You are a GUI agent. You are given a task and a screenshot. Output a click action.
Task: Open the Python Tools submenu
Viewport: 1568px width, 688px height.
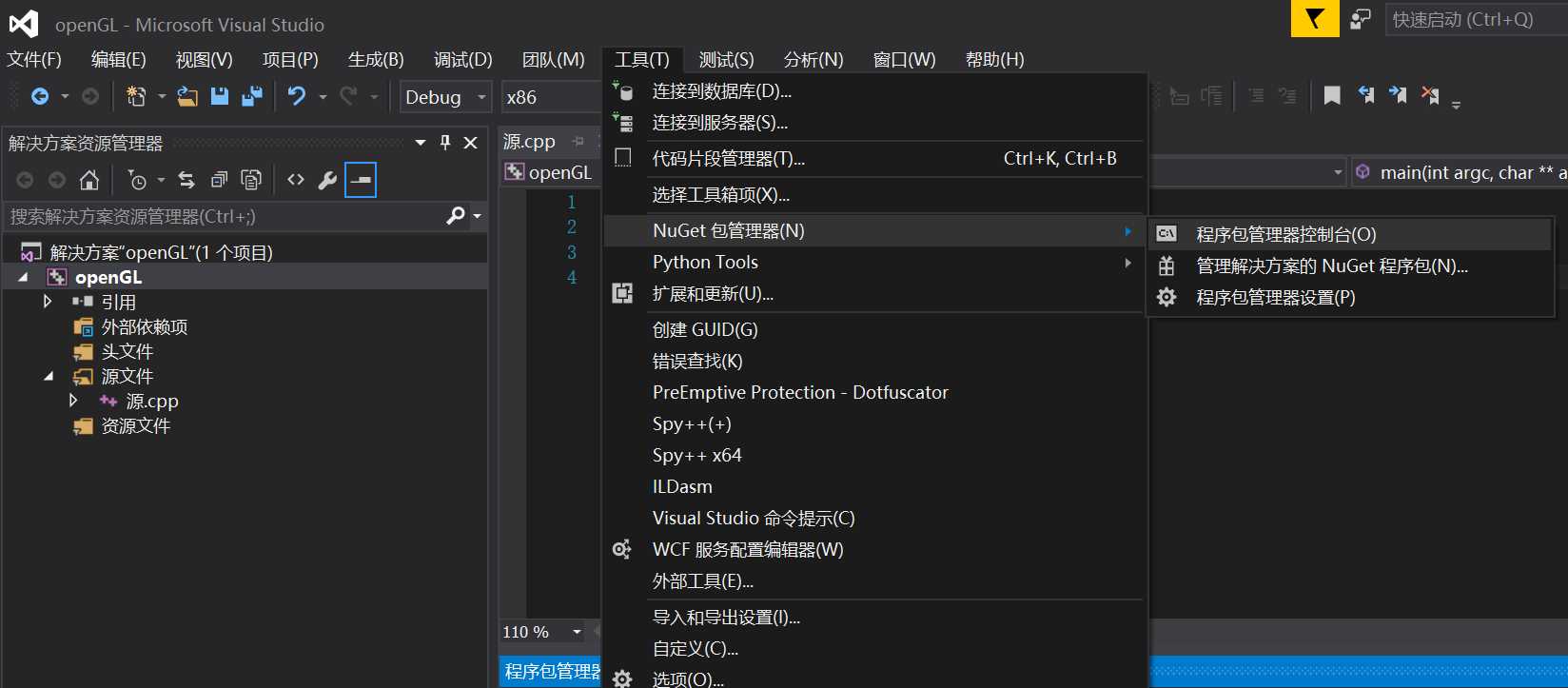coord(873,262)
